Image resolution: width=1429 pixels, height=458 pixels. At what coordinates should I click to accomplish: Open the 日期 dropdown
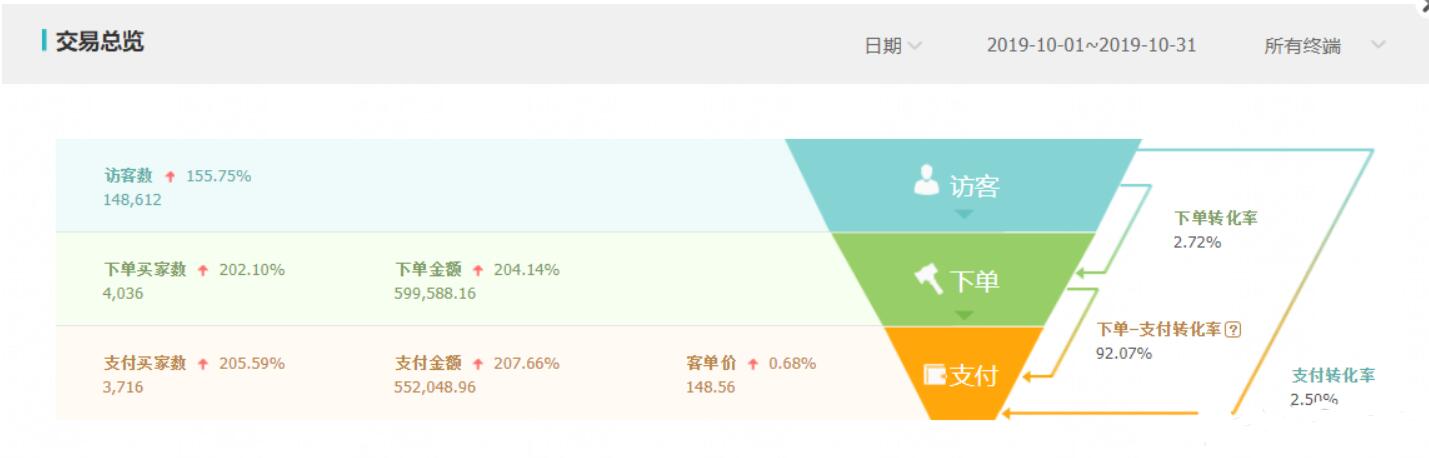click(892, 45)
